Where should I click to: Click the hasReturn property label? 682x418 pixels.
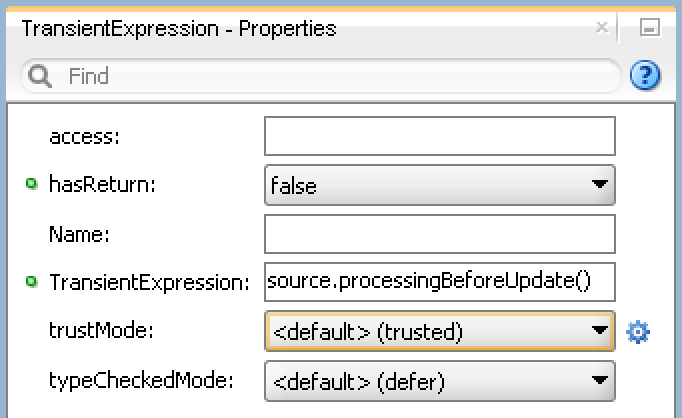102,184
